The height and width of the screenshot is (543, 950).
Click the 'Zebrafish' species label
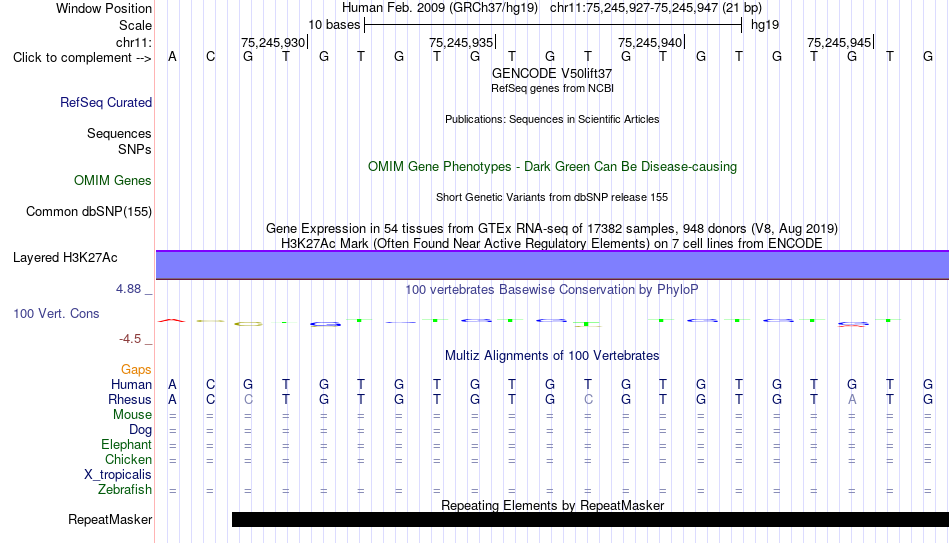125,490
